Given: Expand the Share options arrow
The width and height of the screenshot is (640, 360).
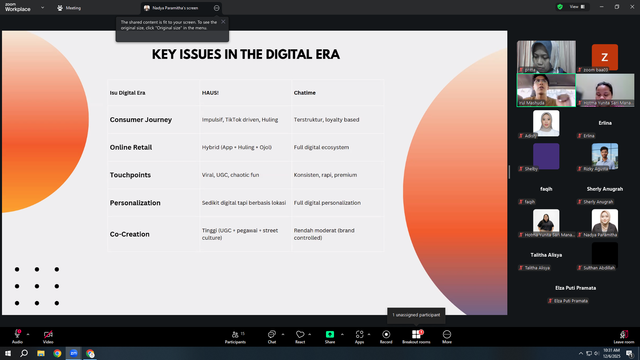Looking at the screenshot, I should tap(342, 334).
